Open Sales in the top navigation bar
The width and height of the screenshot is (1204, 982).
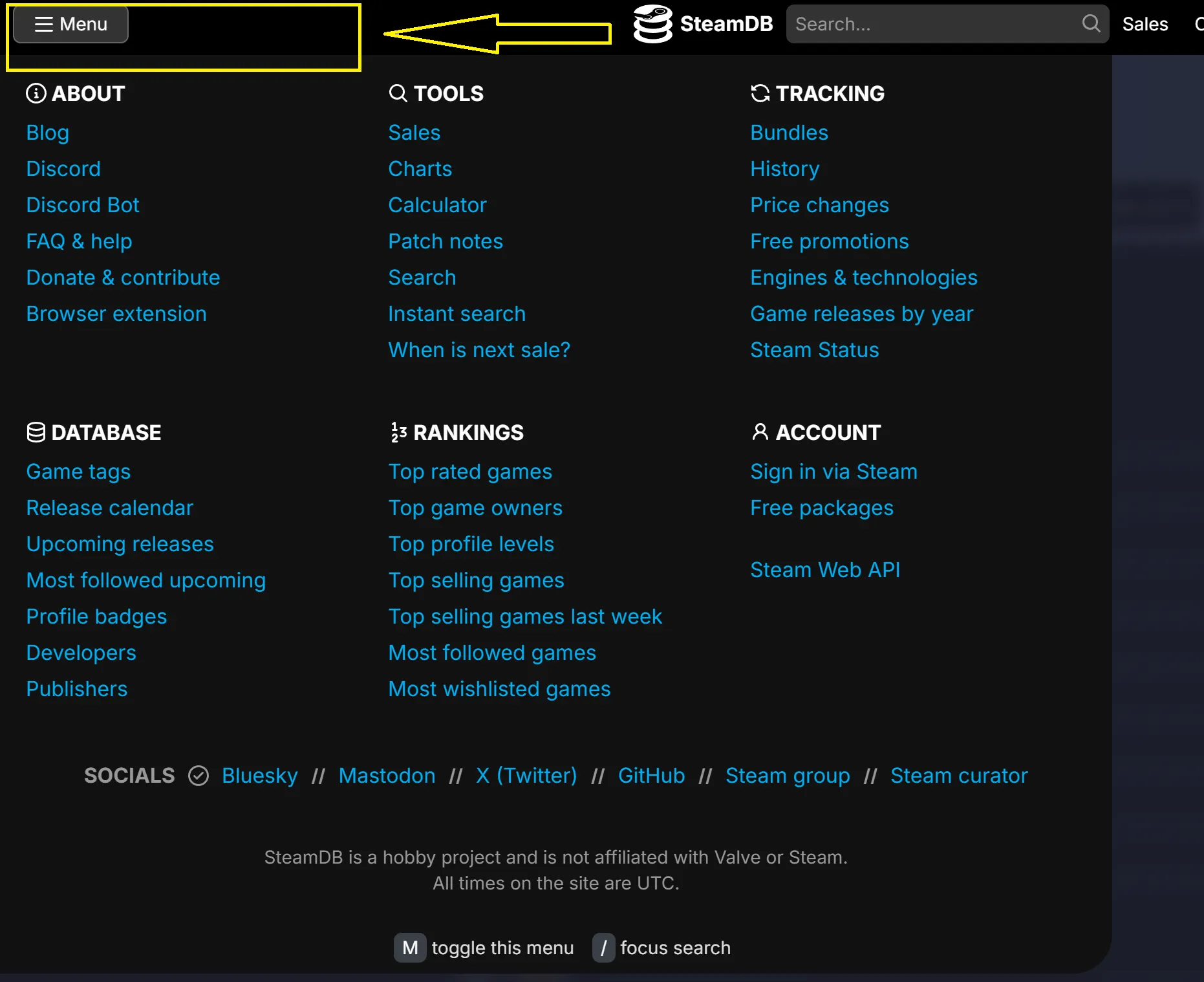[1145, 24]
